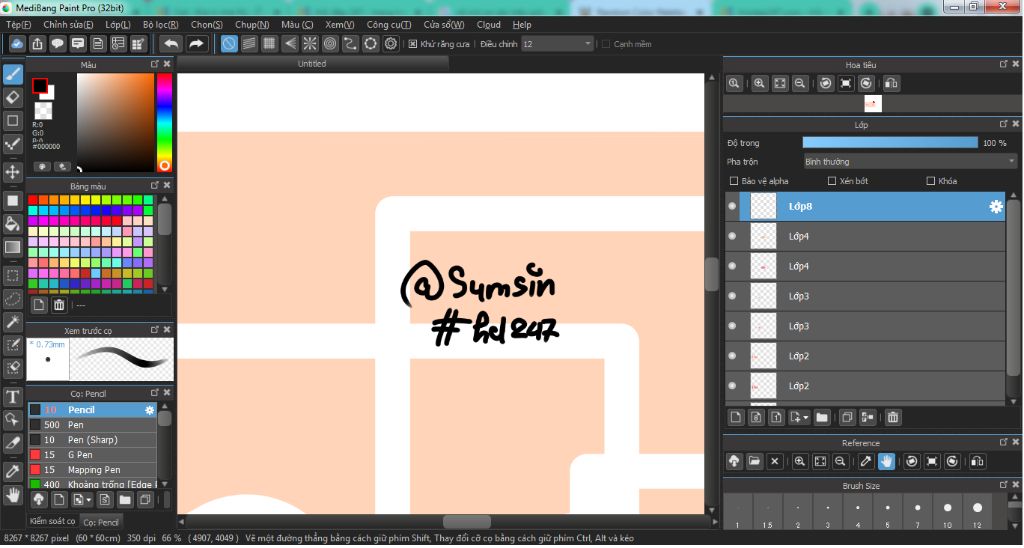This screenshot has height=548, width=1024.
Task: Enable the concentric circle snap guide
Action: (x=330, y=44)
